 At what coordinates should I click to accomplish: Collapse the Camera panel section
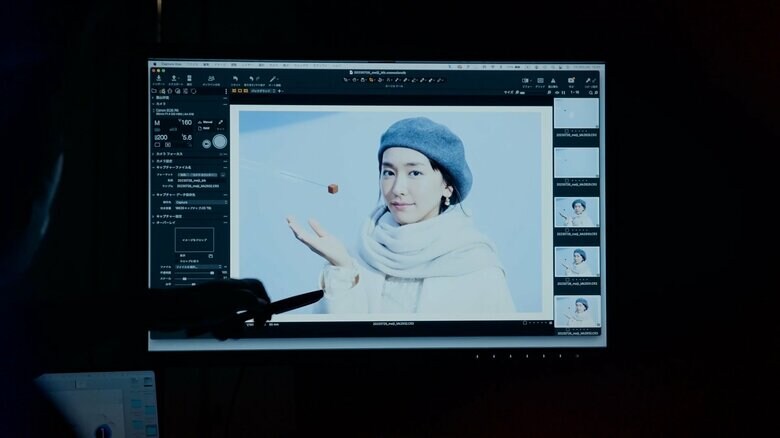click(154, 103)
